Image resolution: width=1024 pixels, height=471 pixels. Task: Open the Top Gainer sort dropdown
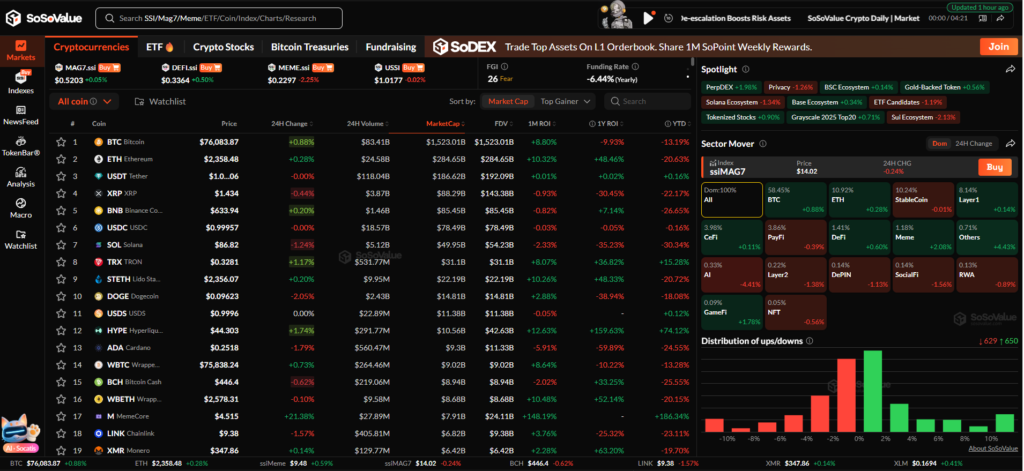coord(566,101)
